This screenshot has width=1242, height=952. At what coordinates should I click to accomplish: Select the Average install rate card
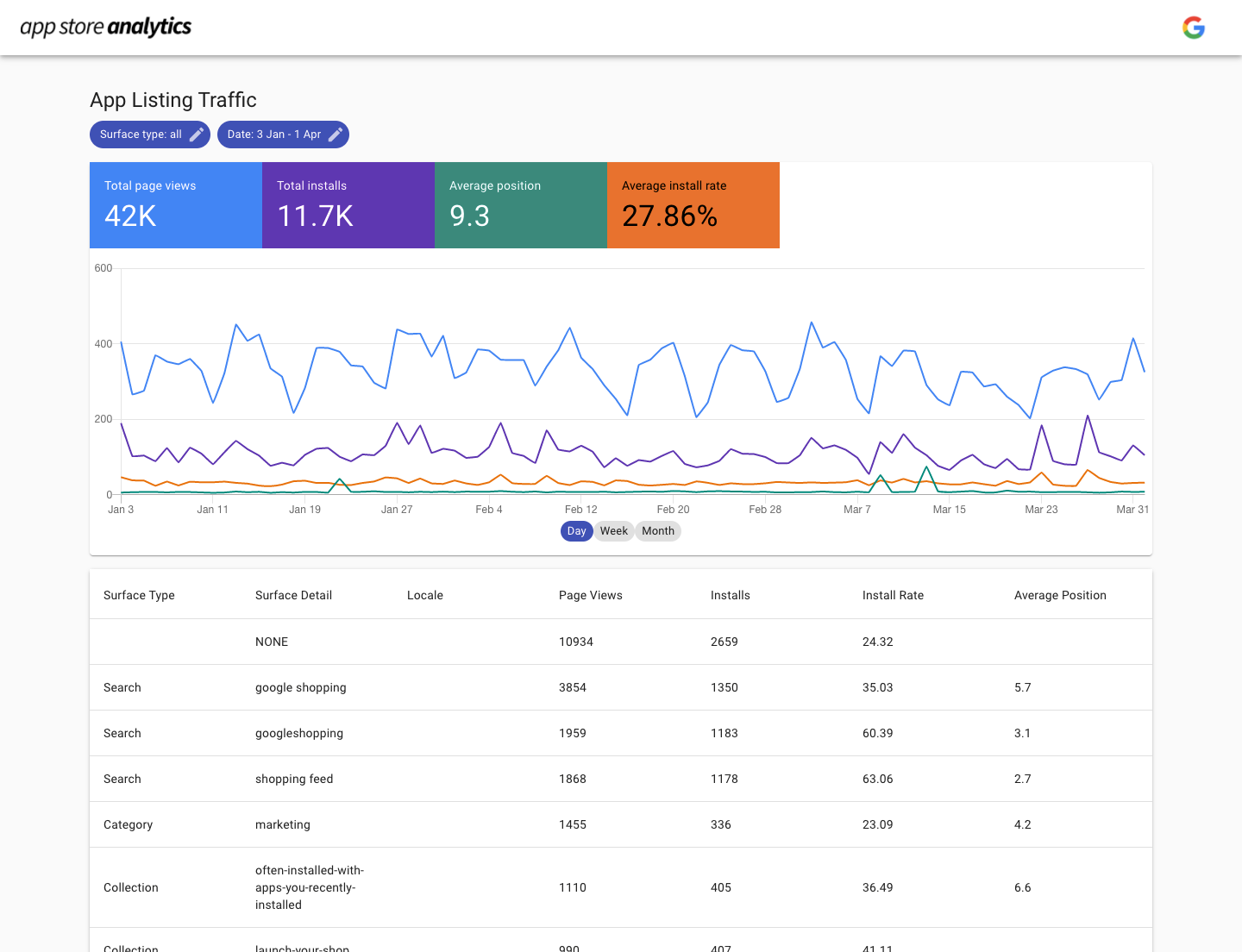pyautogui.click(x=693, y=205)
